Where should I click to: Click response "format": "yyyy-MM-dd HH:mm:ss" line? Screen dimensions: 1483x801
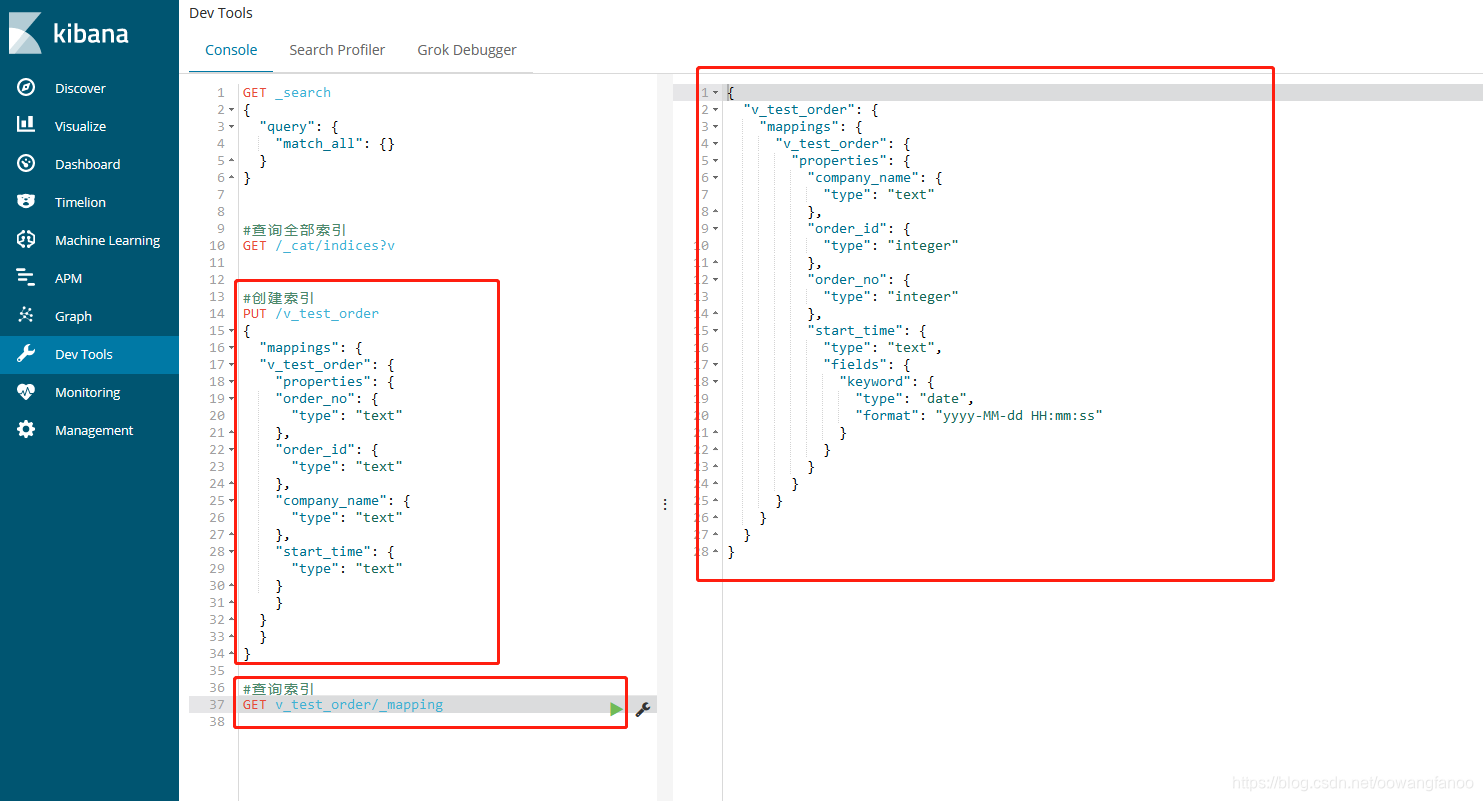(x=979, y=416)
